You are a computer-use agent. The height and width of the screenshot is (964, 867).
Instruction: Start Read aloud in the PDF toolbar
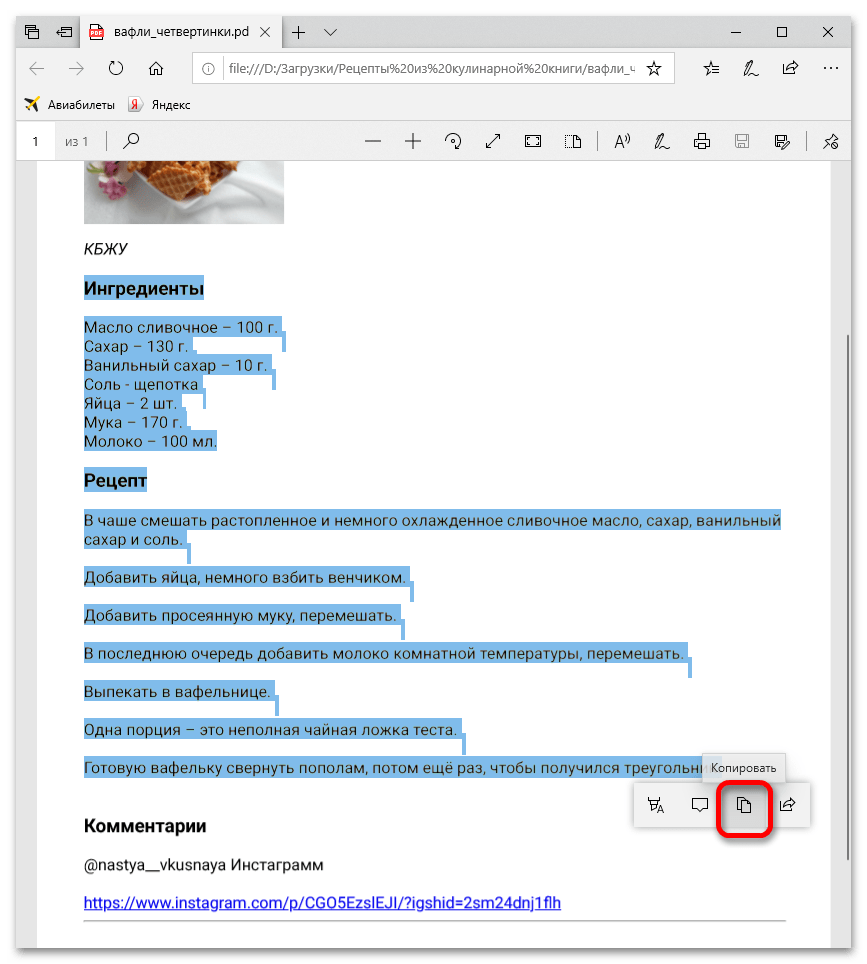tap(622, 141)
